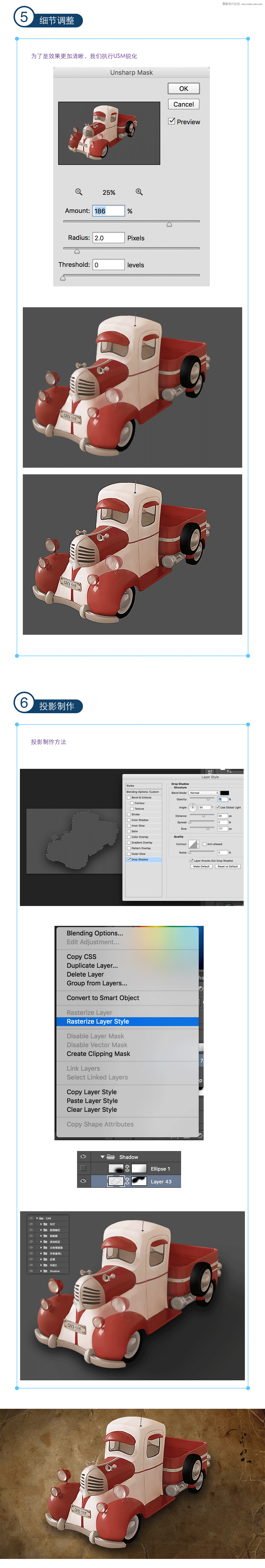Choose Copy CSS in context menu
This screenshot has height=1568, width=265.
82,957
